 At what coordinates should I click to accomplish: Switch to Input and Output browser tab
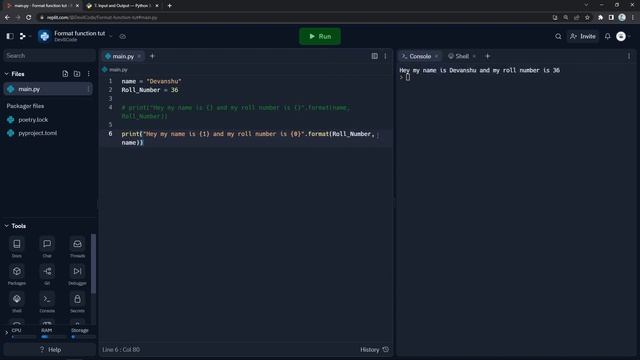click(x=121, y=6)
